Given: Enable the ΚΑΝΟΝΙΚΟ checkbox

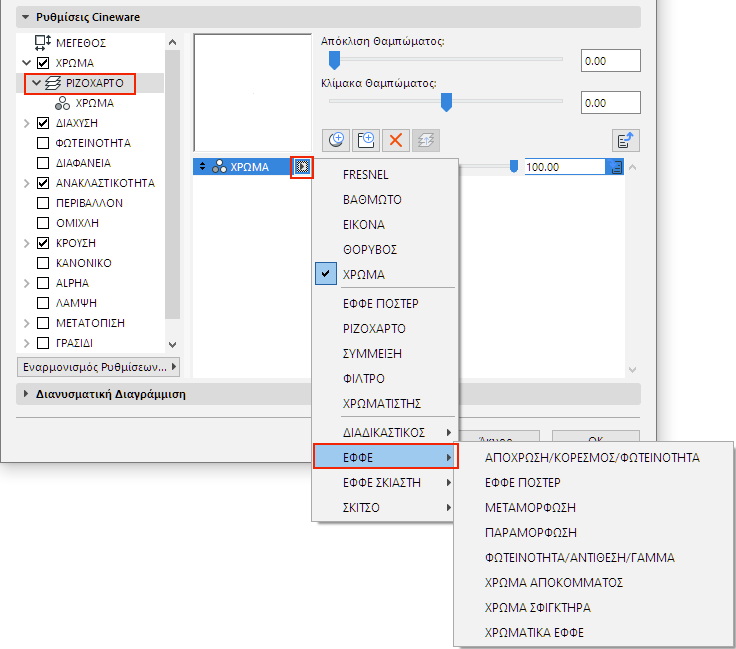Looking at the screenshot, I should [43, 263].
